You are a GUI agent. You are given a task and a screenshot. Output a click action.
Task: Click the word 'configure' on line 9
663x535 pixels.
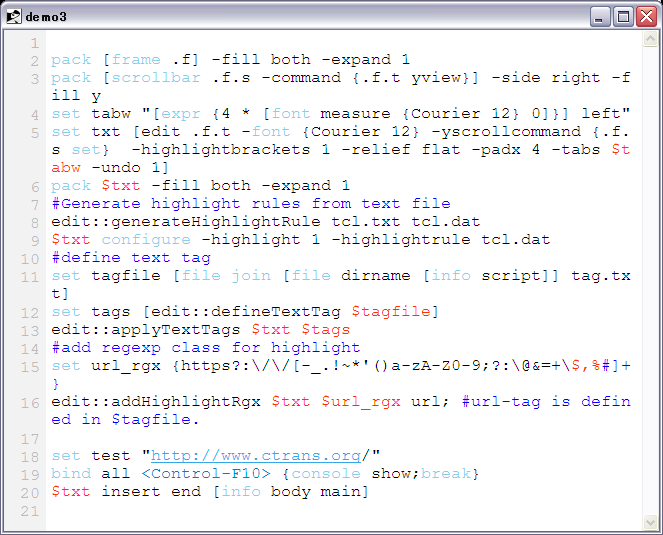146,240
